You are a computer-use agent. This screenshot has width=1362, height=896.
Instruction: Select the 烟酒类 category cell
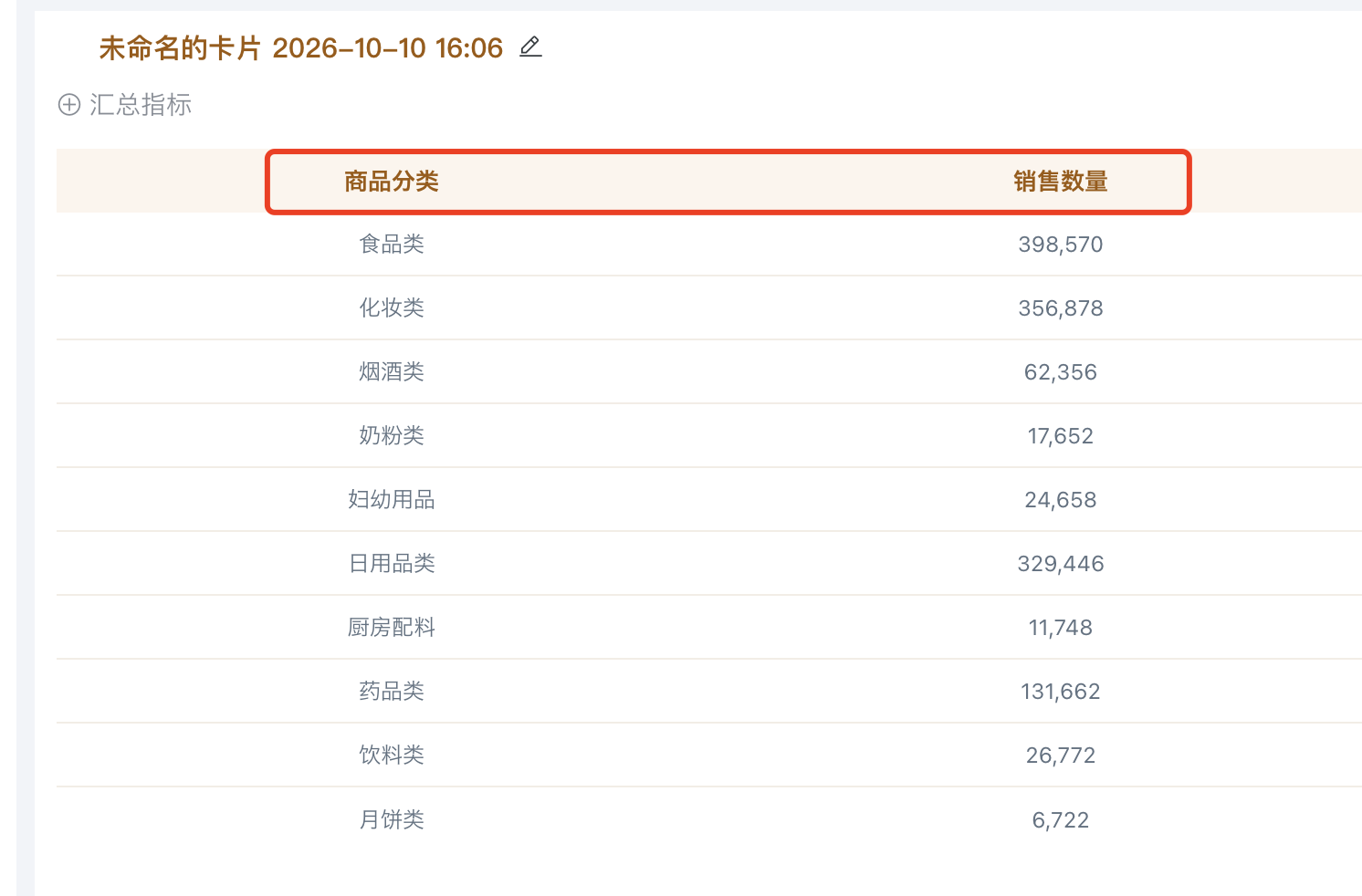coord(392,372)
